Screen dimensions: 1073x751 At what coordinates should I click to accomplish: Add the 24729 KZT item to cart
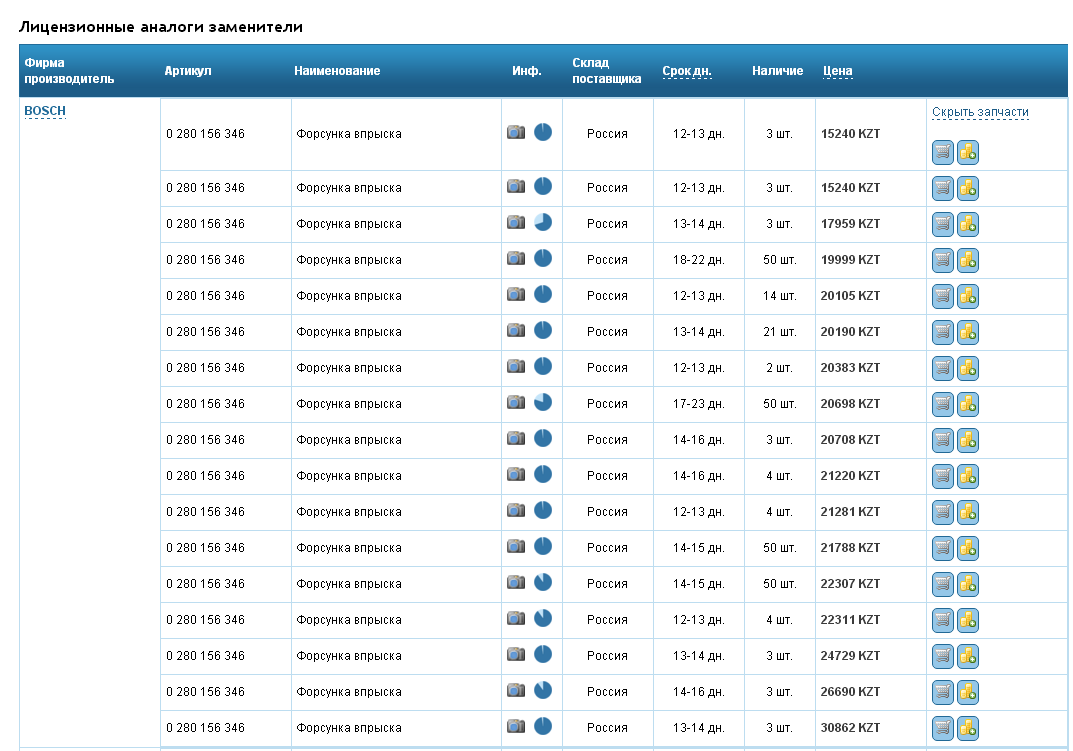(x=942, y=656)
